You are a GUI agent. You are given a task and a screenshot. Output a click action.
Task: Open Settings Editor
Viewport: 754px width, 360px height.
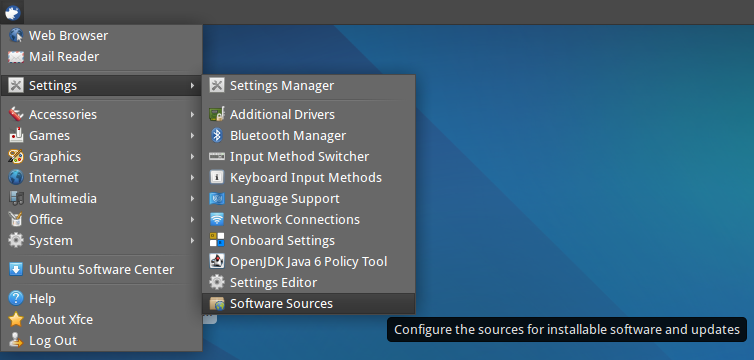pos(308,283)
